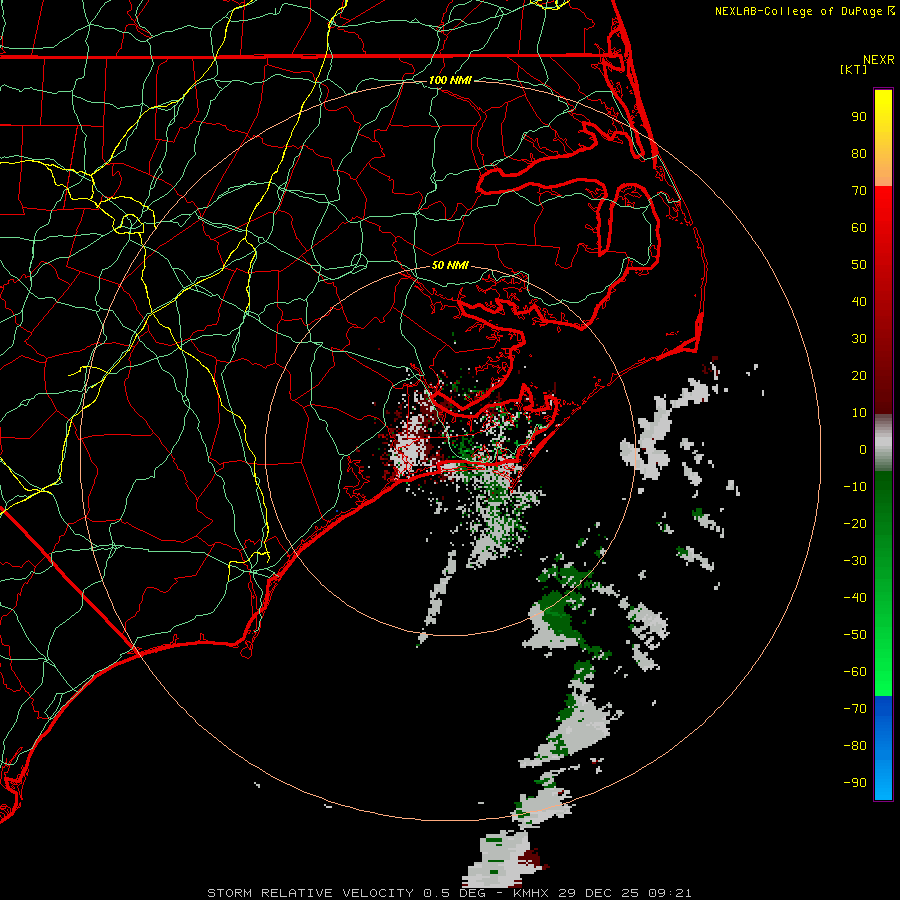Click the -30 value on the velocity scale
Viewport: 900px width, 900px height.
pos(855,561)
